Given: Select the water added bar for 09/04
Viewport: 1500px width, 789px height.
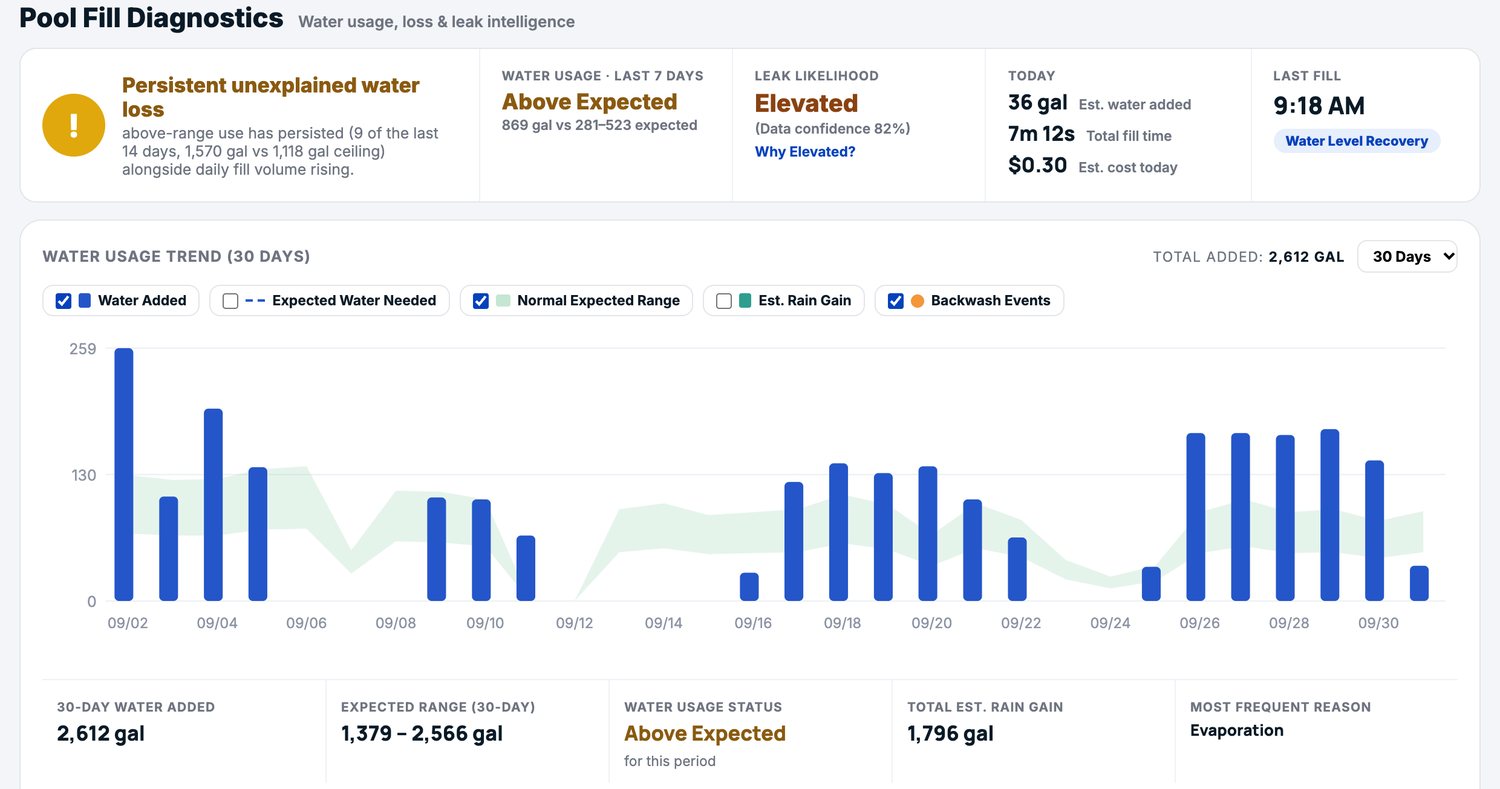Looking at the screenshot, I should pos(213,505).
